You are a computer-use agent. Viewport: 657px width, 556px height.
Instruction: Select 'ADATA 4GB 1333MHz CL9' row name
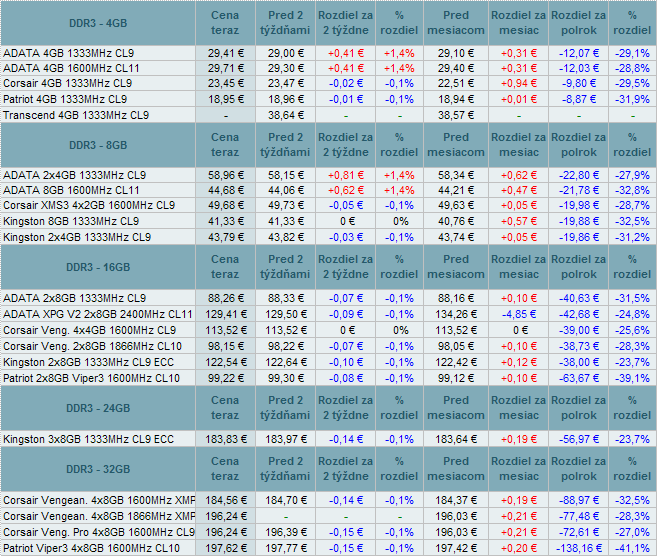[x=69, y=53]
